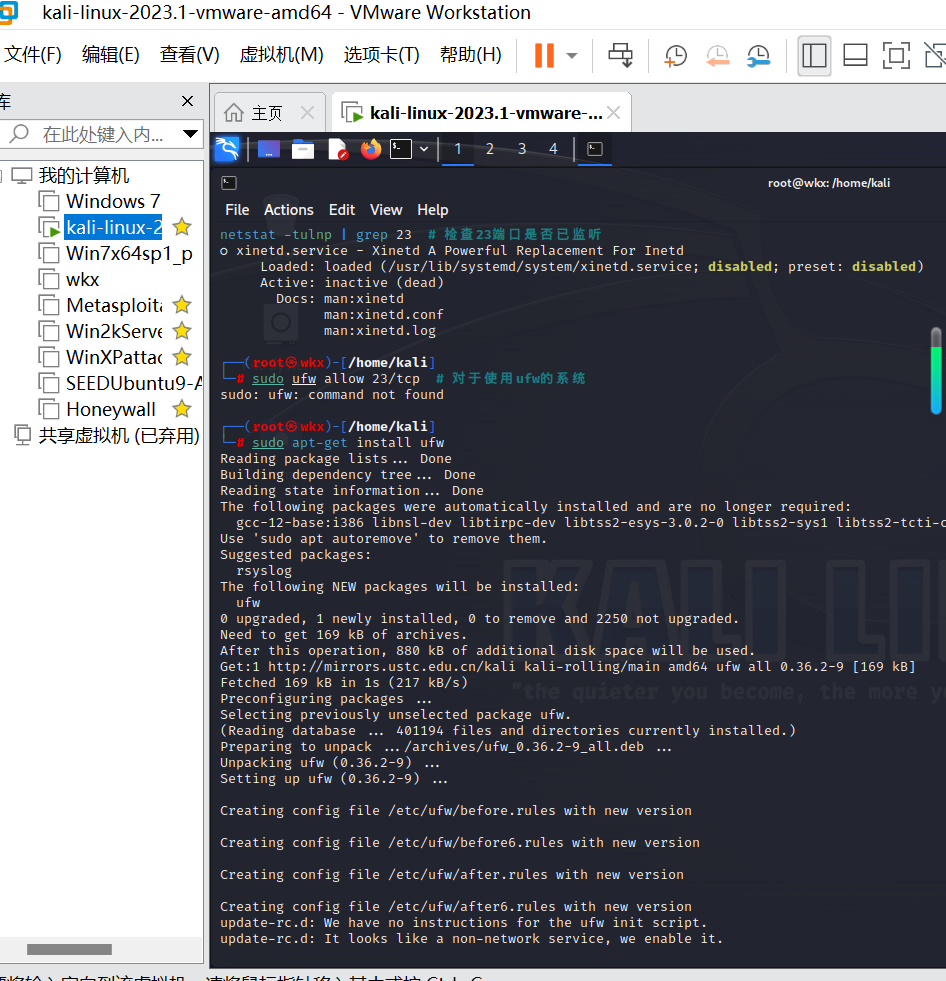Select Win2kServe virtual machine
The width and height of the screenshot is (946, 981).
[114, 332]
